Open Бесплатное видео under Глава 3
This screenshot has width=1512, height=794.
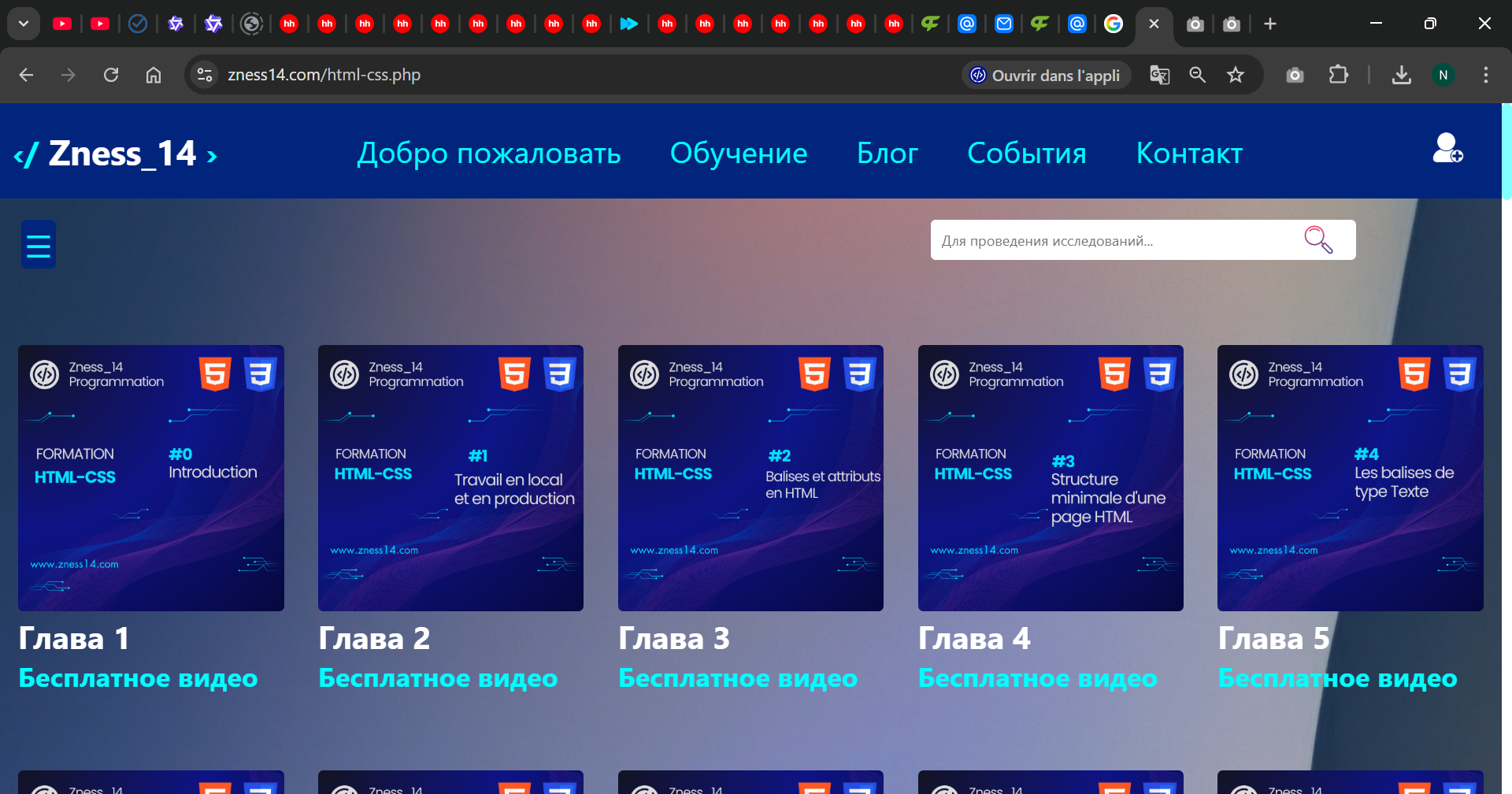click(x=738, y=678)
